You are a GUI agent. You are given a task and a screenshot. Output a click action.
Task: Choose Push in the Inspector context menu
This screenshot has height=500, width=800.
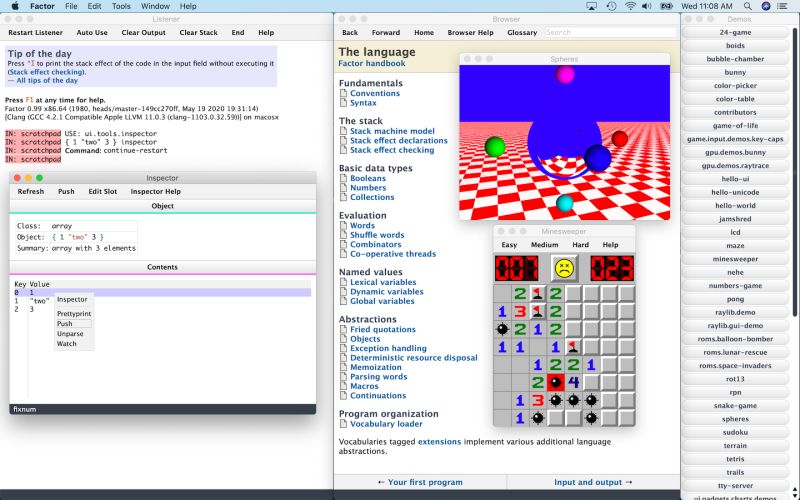[x=74, y=324]
